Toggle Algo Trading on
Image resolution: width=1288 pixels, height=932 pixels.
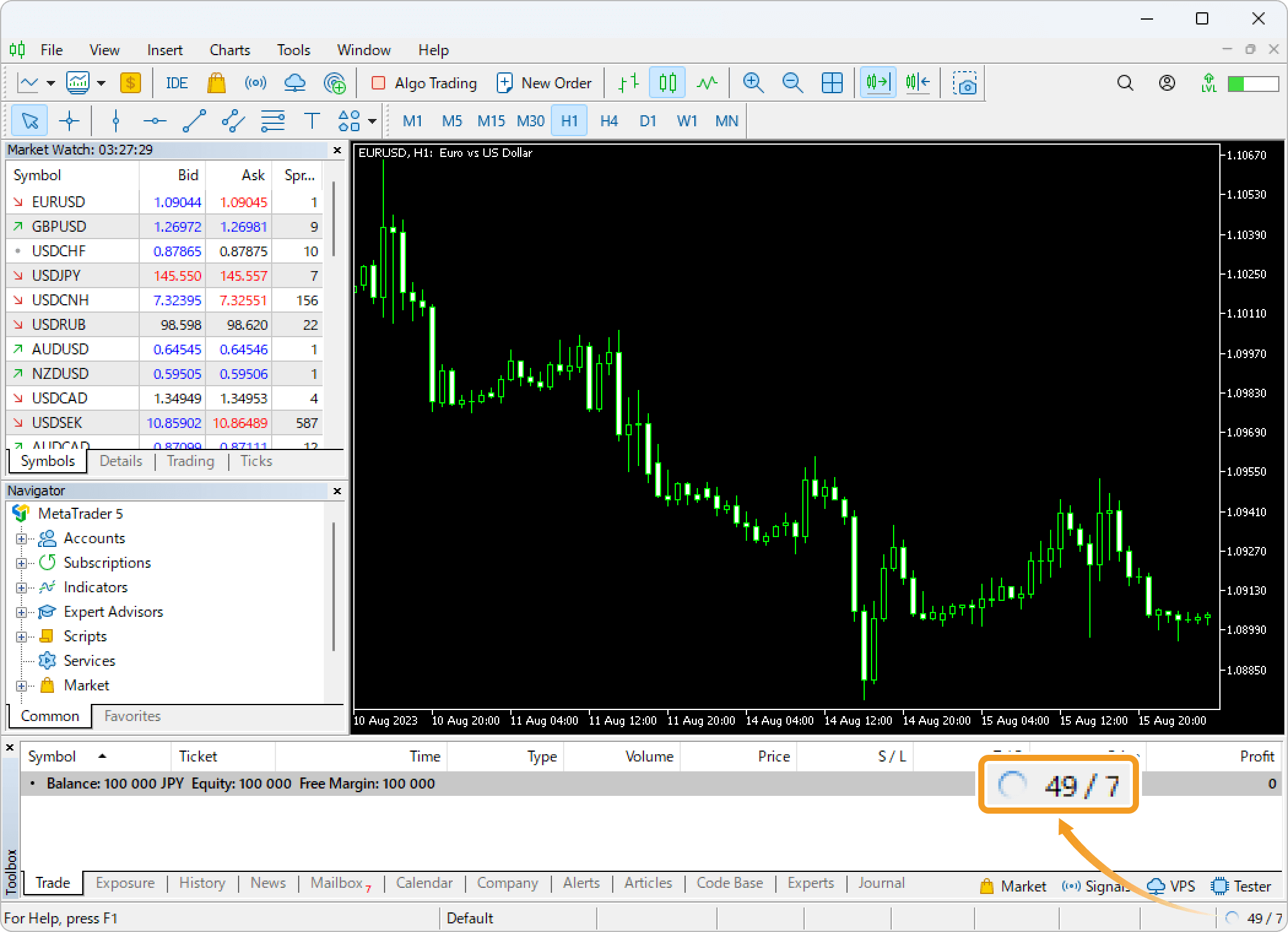pos(424,83)
